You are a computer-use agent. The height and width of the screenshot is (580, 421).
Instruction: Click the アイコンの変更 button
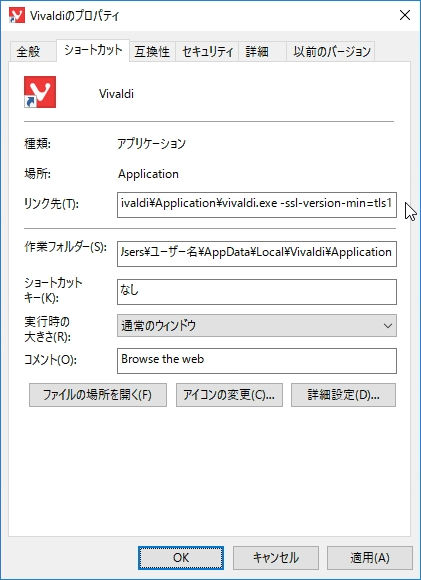point(229,395)
